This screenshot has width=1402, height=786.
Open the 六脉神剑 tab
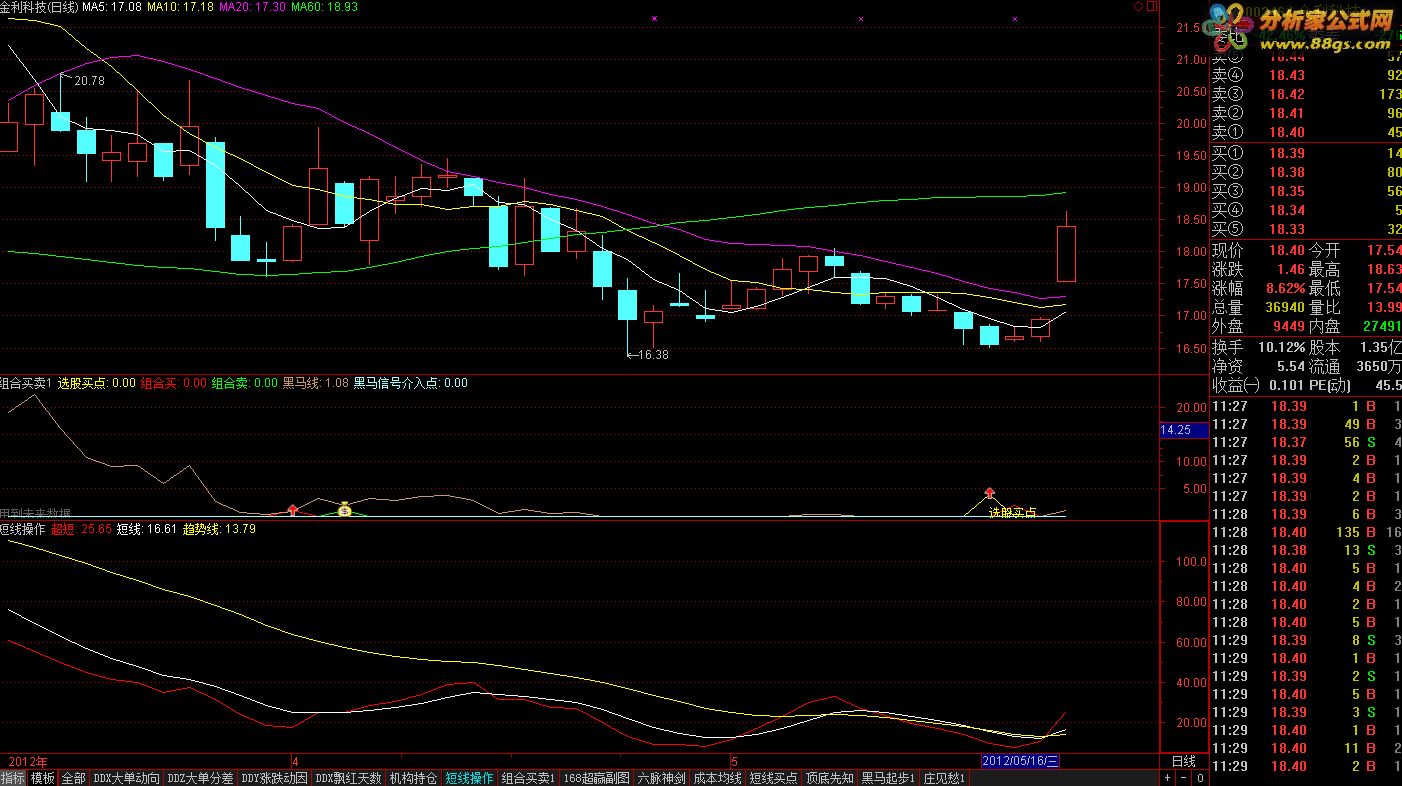pyautogui.click(x=662, y=778)
